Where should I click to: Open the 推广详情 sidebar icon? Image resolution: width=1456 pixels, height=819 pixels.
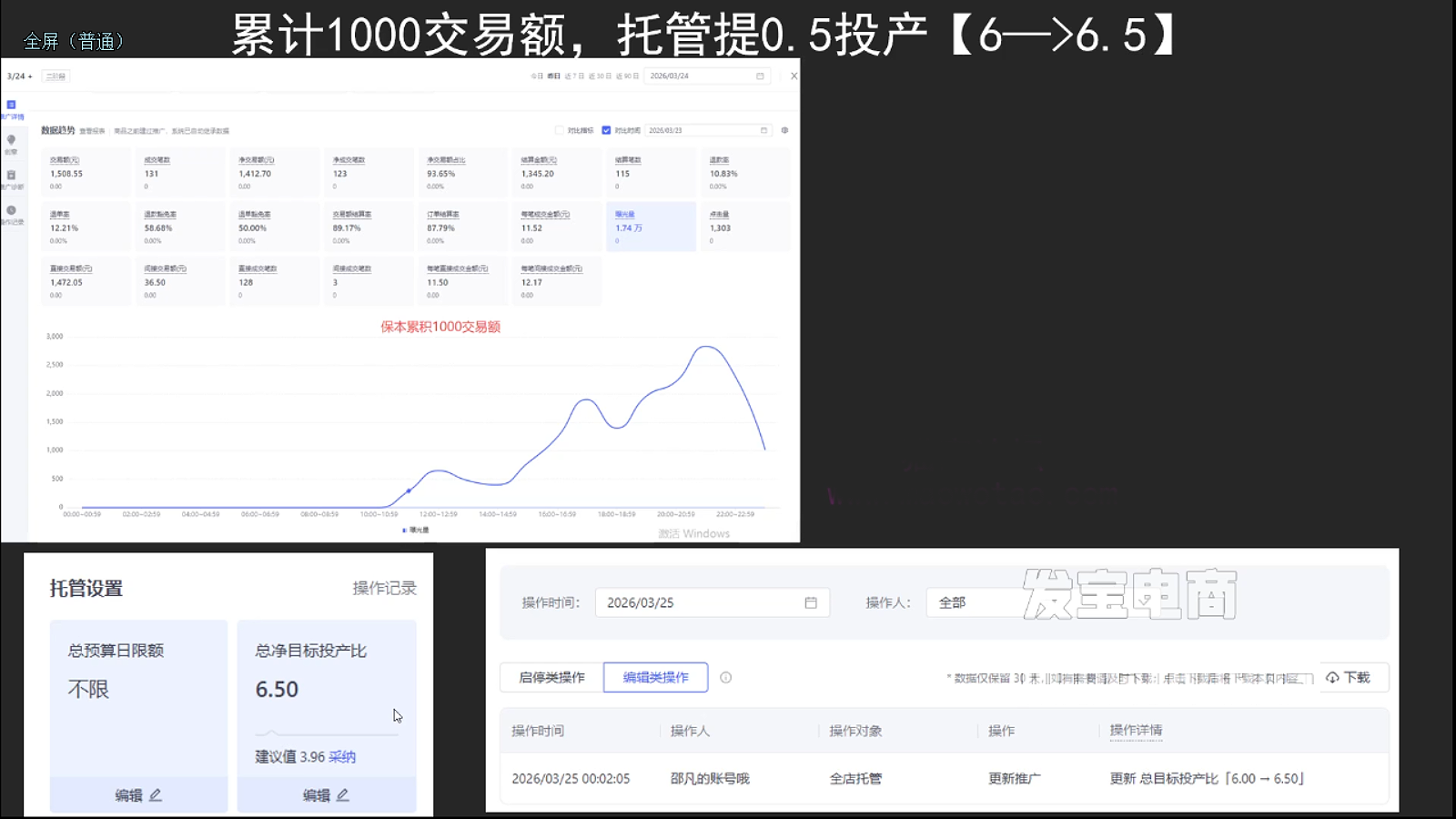click(x=12, y=106)
